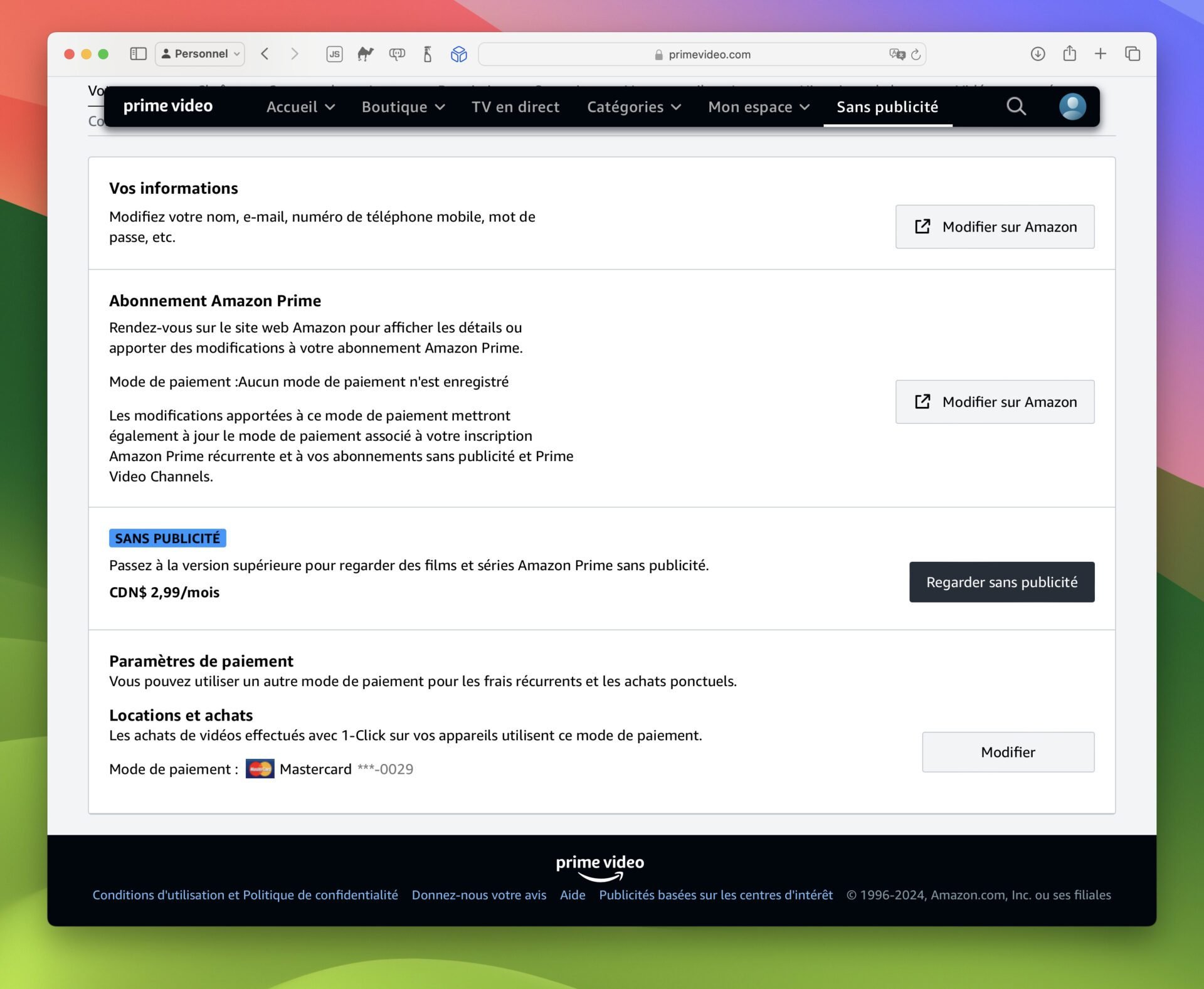Click the SANS PUBLICITÉ badge
The height and width of the screenshot is (989, 1204).
(167, 538)
